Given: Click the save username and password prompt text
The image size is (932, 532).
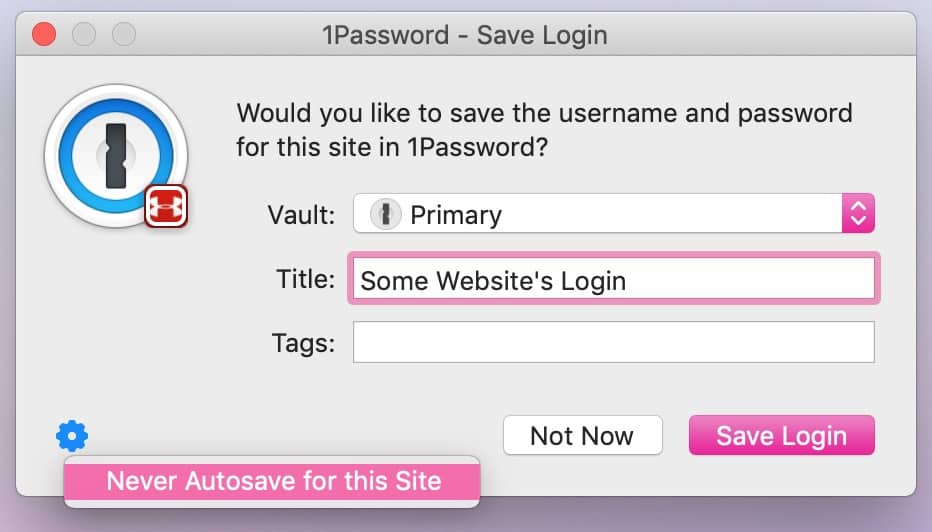Looking at the screenshot, I should click(544, 129).
